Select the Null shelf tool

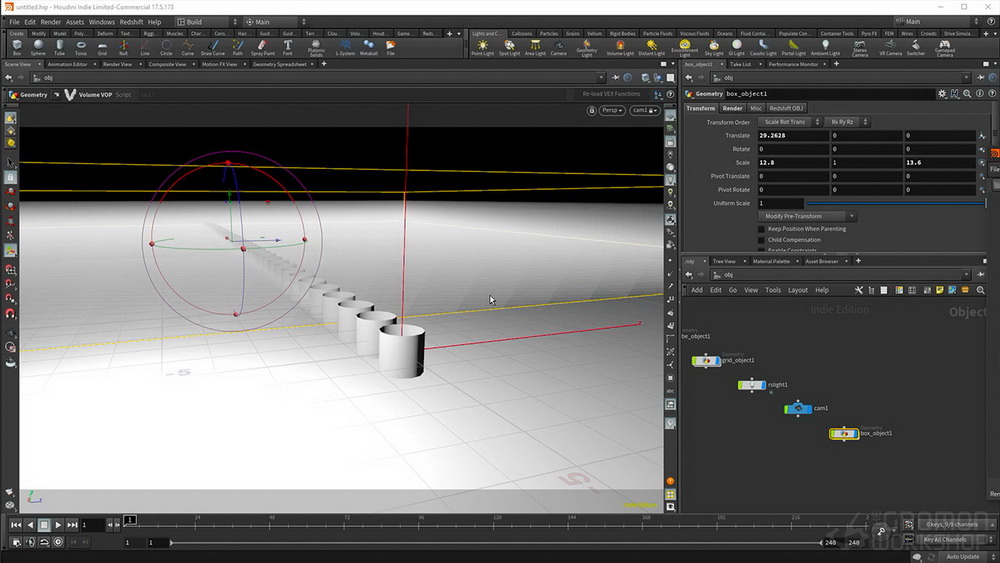123,48
